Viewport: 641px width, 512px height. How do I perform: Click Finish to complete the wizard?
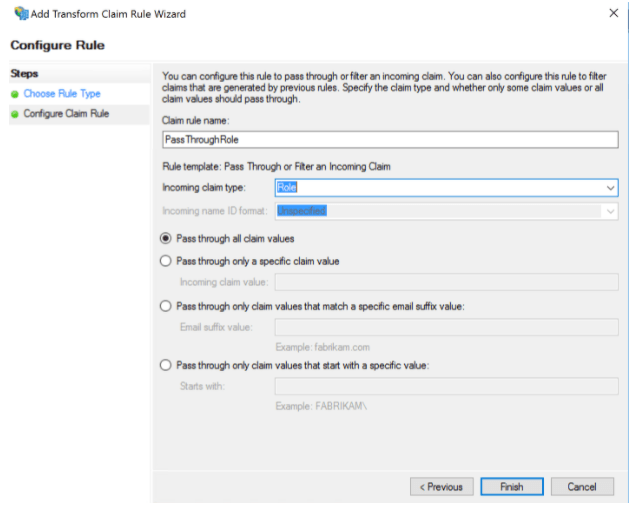pyautogui.click(x=510, y=487)
